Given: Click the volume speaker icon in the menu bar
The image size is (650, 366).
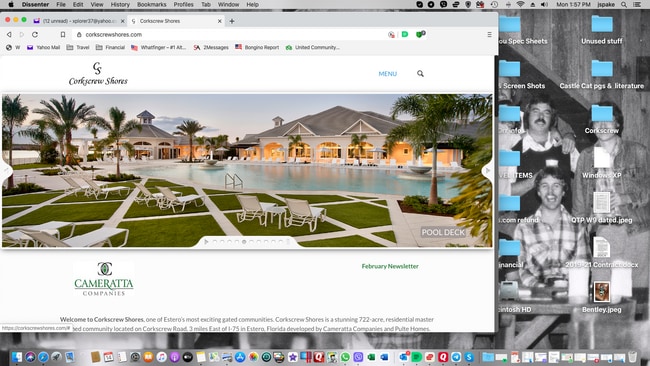Looking at the screenshot, I should pyautogui.click(x=545, y=5).
